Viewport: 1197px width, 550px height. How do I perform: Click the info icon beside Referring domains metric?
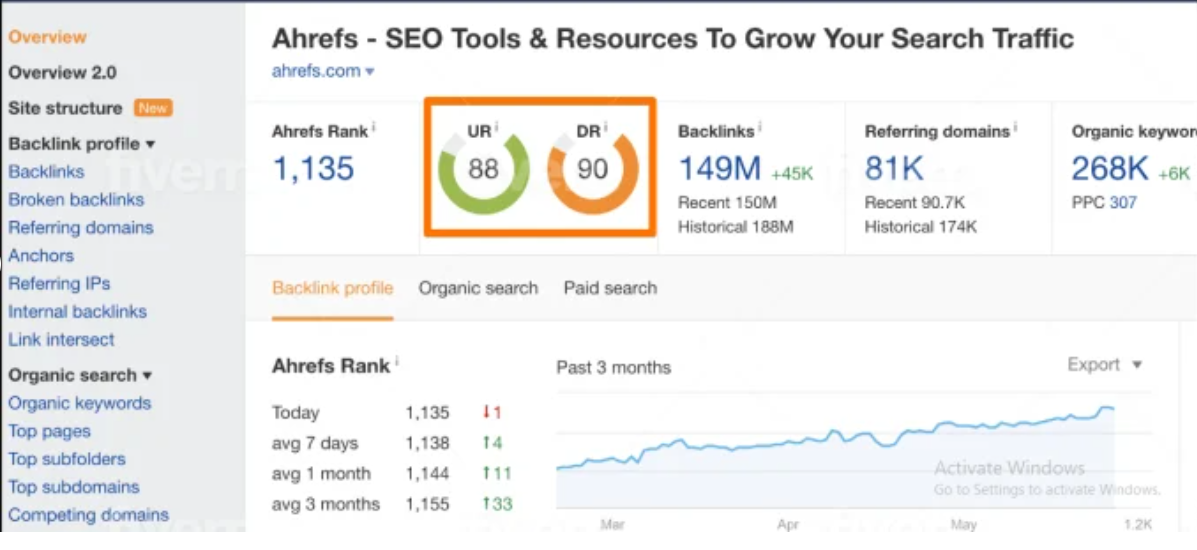1016,126
